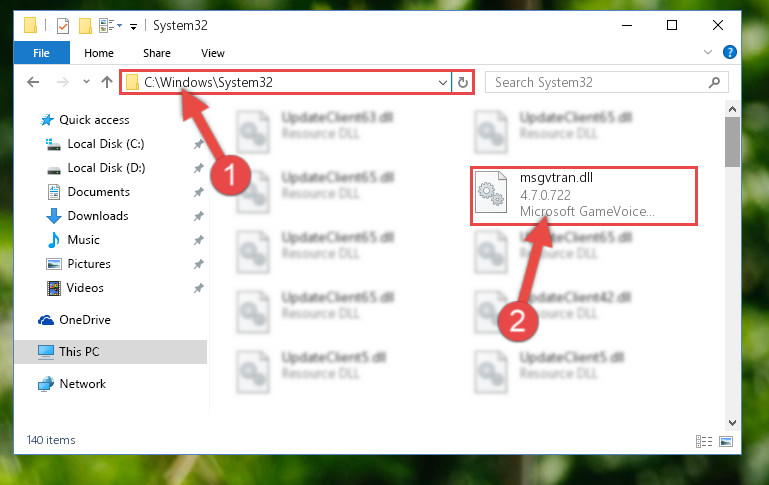The height and width of the screenshot is (485, 769).
Task: Open the Help question mark icon
Action: tap(729, 52)
